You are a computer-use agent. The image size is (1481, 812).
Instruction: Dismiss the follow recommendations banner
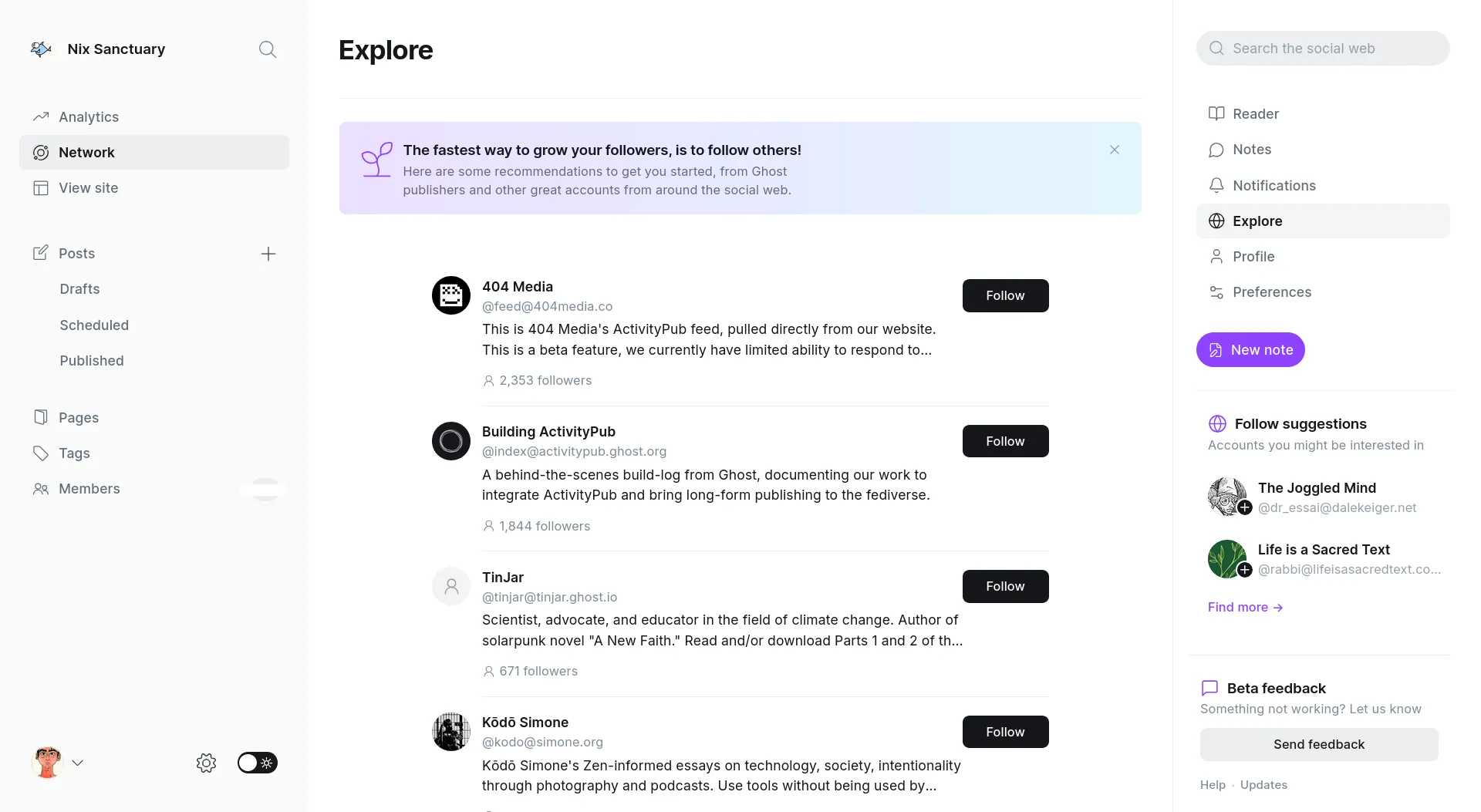[x=1115, y=150]
